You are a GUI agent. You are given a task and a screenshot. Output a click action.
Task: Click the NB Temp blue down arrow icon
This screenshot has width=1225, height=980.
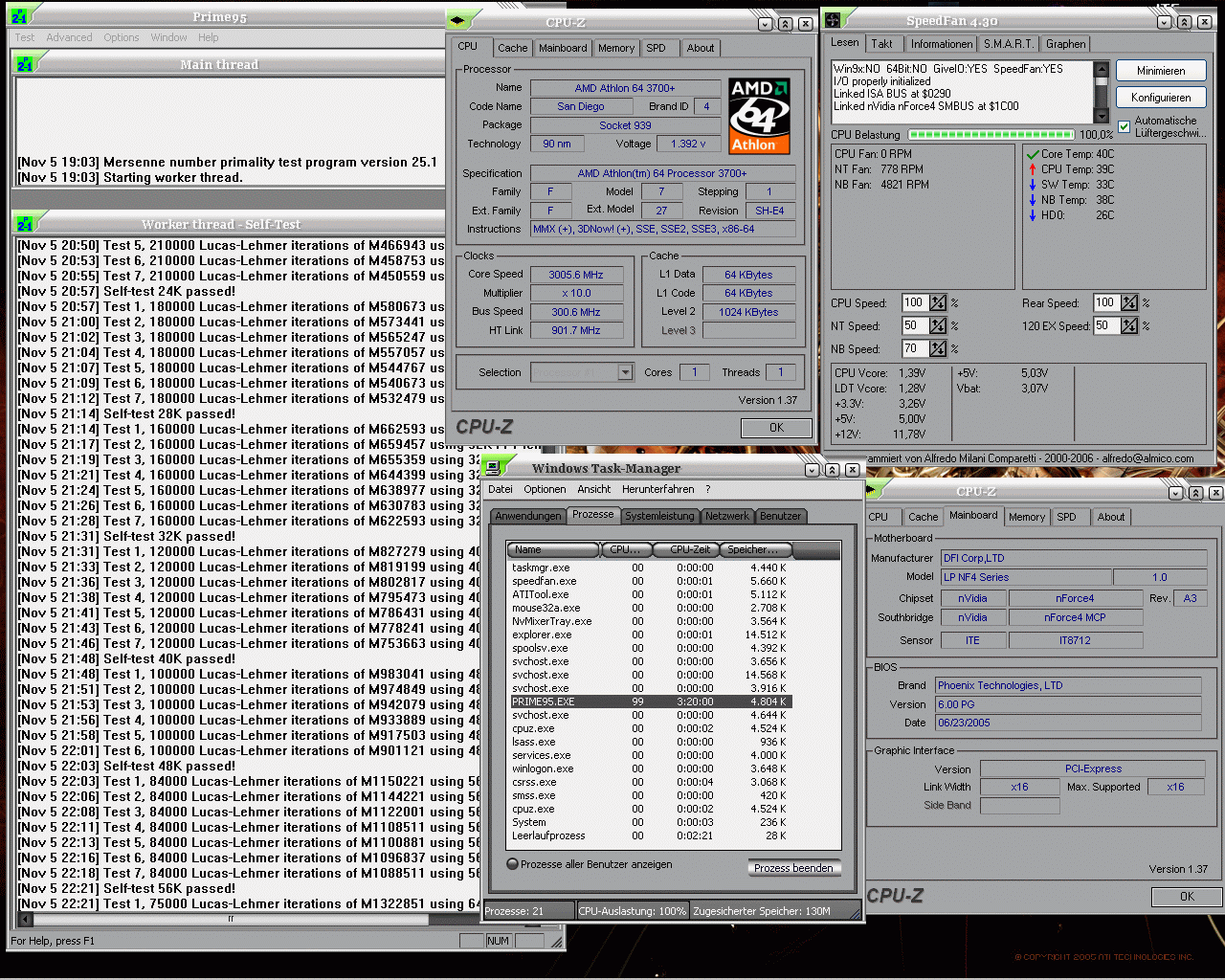(1033, 200)
